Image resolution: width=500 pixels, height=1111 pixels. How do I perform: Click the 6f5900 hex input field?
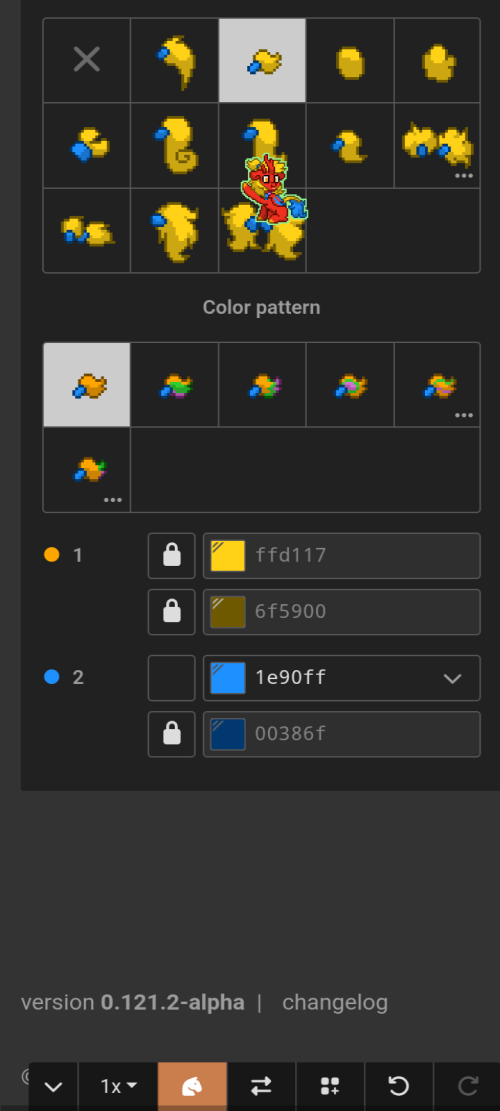tap(341, 611)
